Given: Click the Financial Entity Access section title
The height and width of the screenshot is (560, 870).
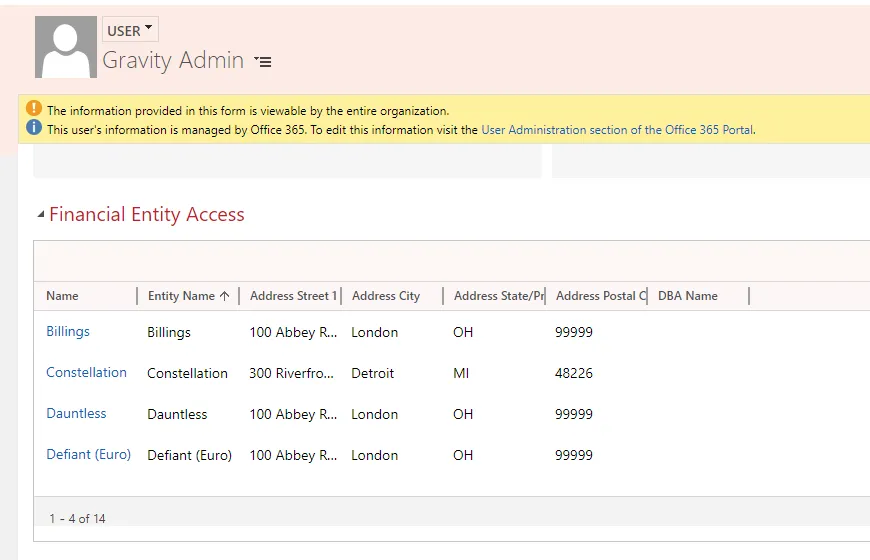Looking at the screenshot, I should pyautogui.click(x=146, y=214).
